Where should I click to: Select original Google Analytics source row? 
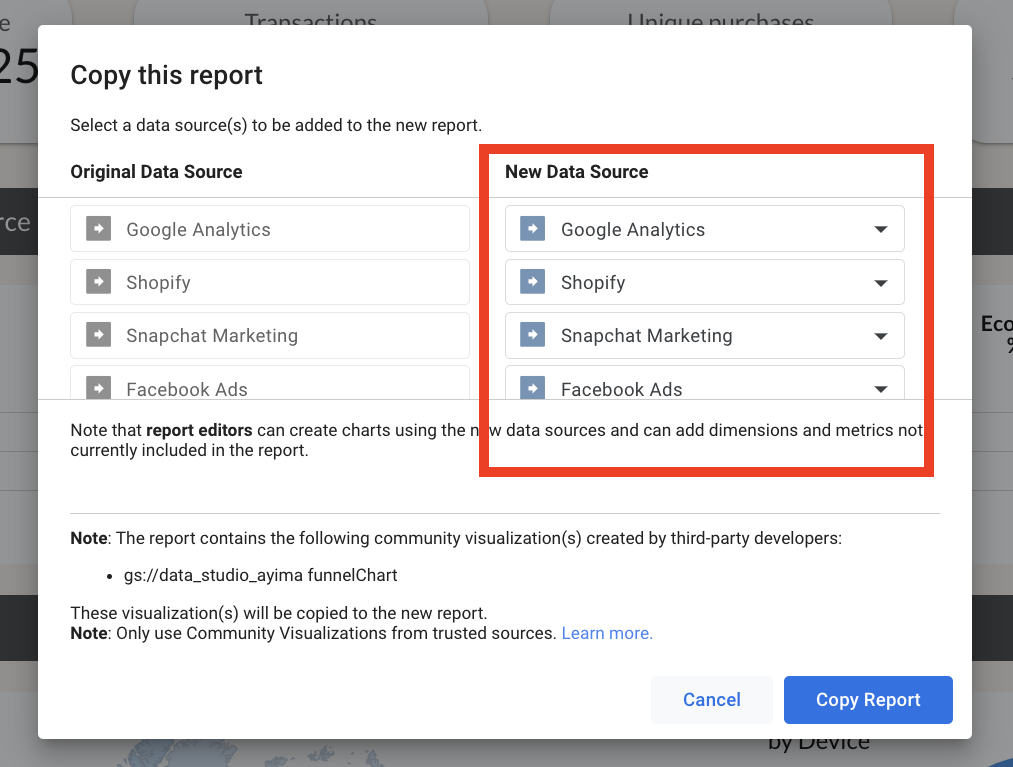[270, 229]
